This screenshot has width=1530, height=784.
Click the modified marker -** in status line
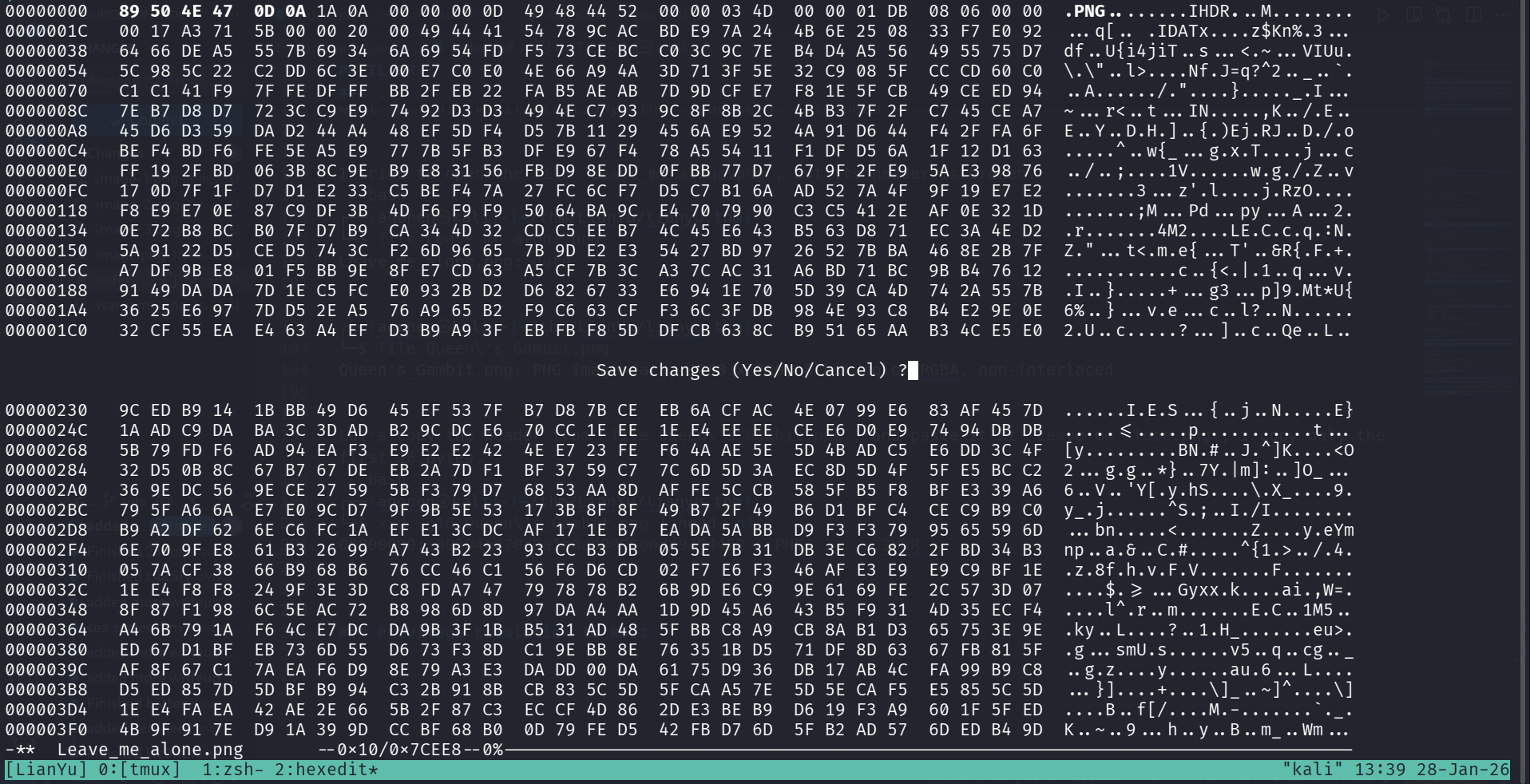(20, 750)
